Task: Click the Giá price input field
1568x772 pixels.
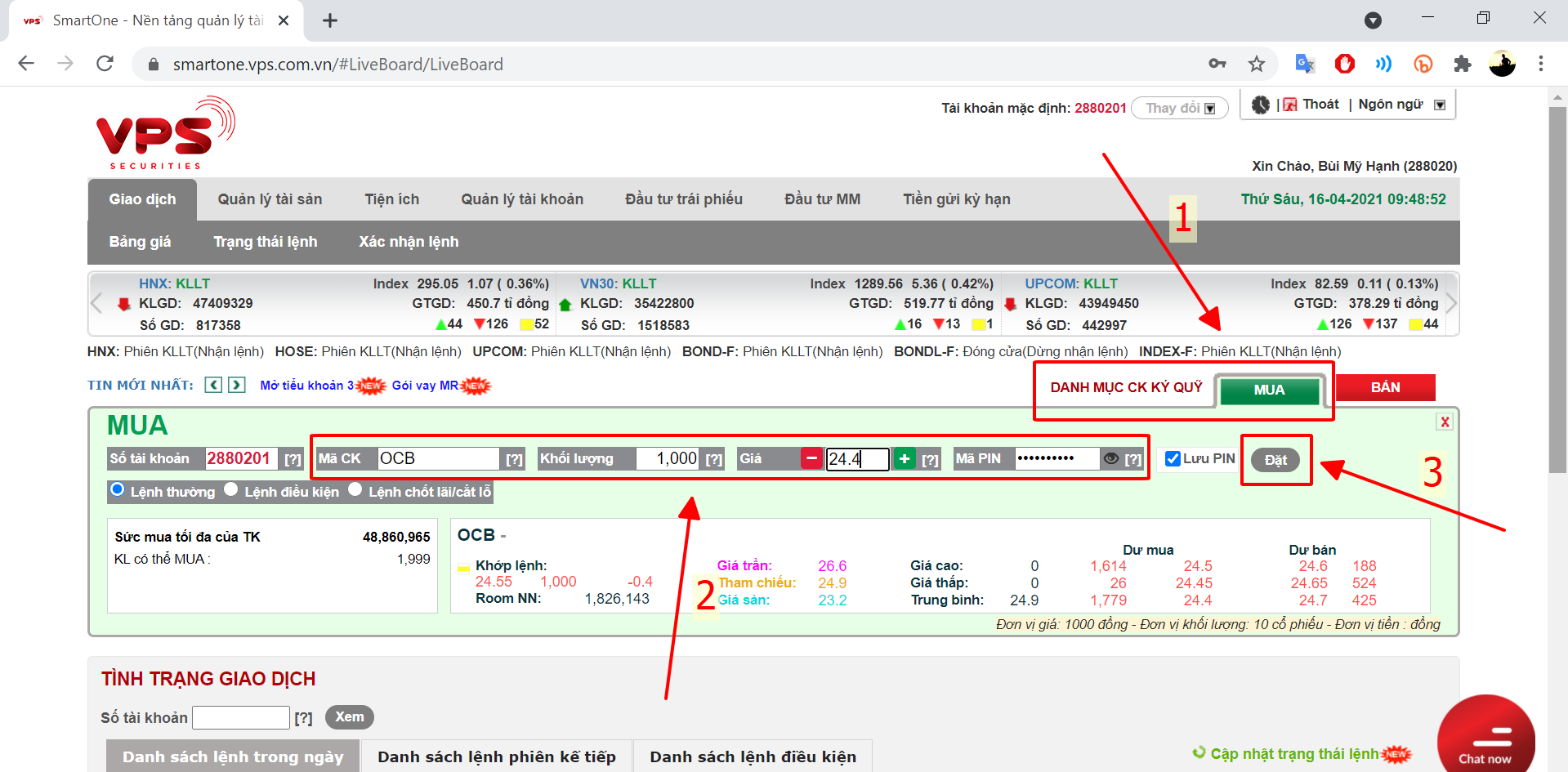Action: pyautogui.click(x=857, y=459)
